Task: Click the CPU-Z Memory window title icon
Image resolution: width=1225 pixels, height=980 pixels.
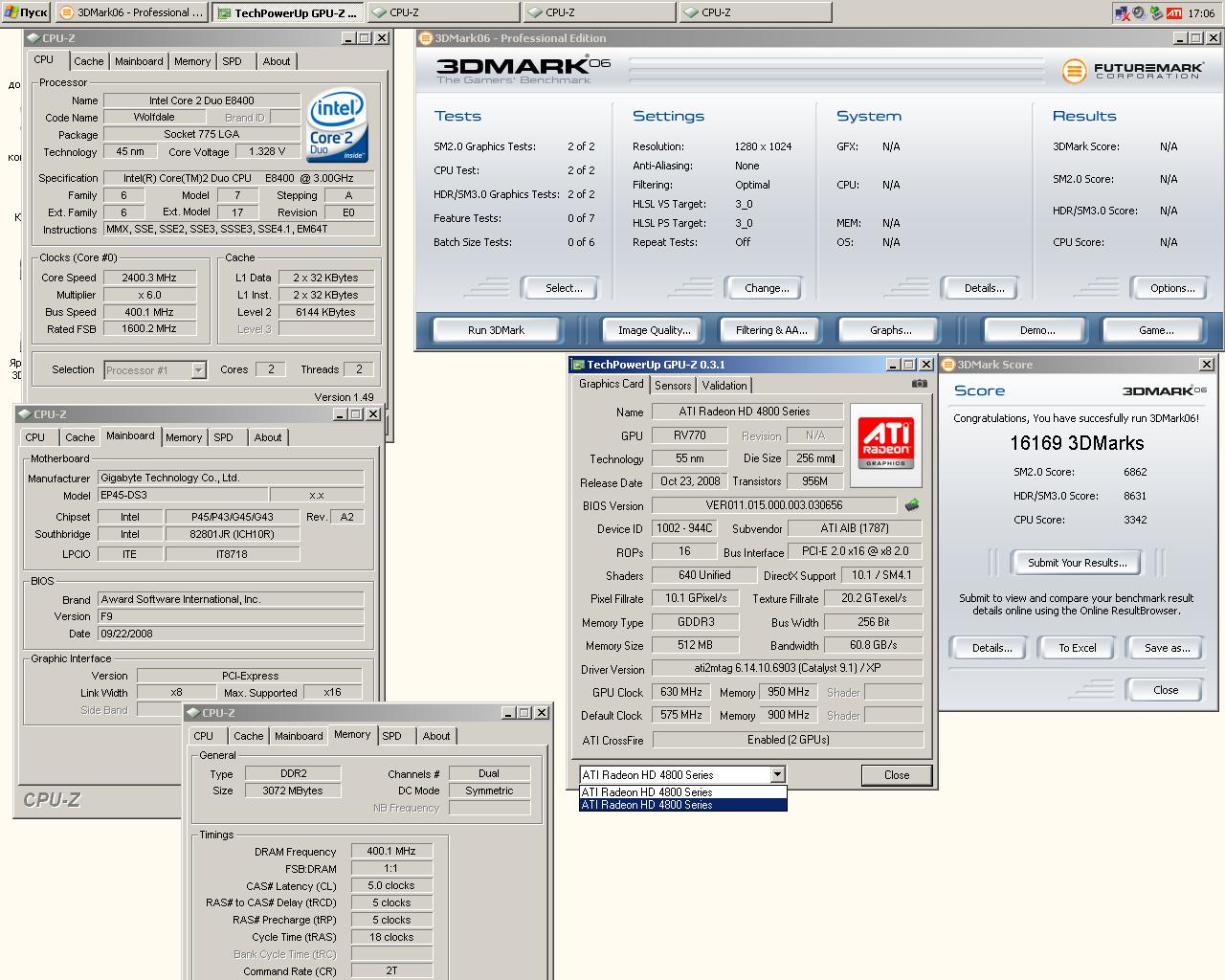Action: [192, 713]
